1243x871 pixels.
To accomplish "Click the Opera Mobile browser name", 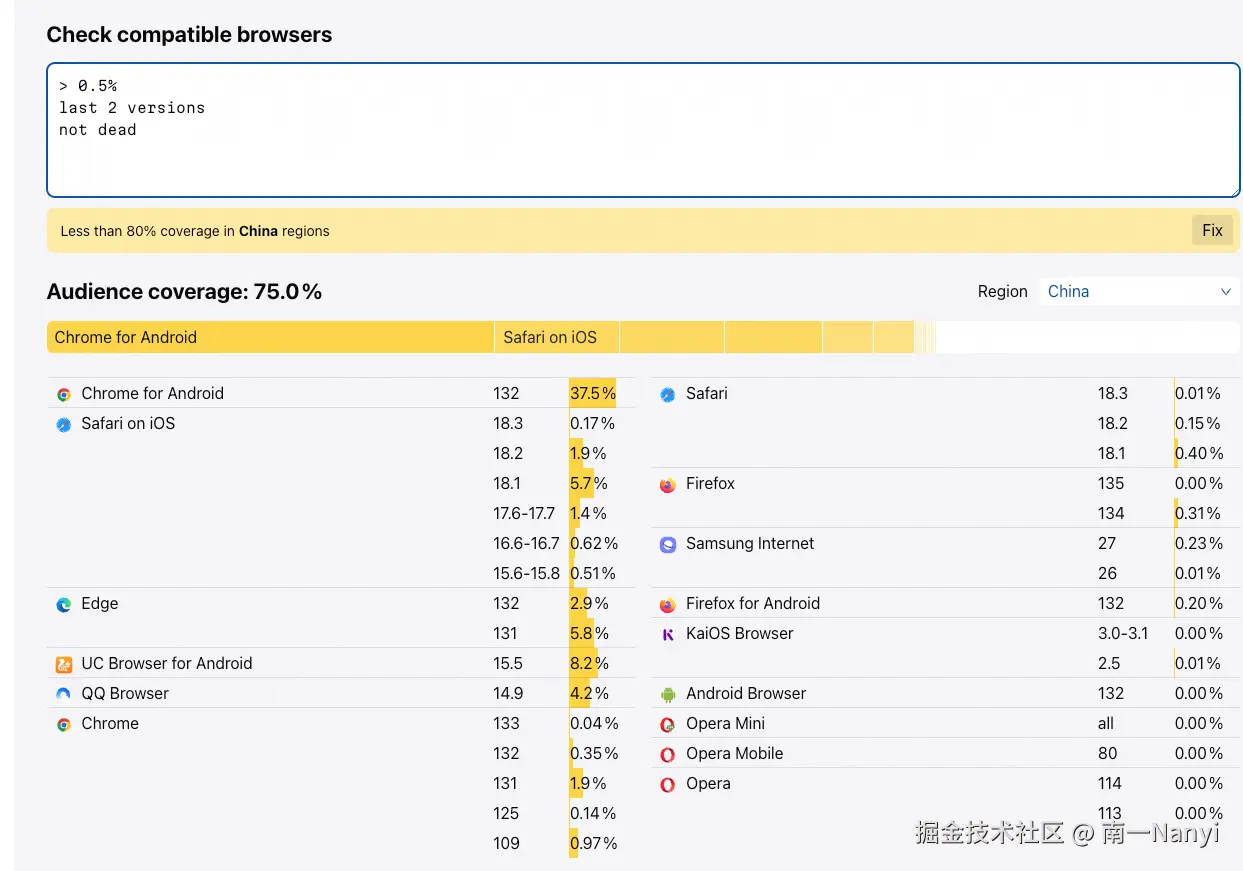I will pos(734,754).
